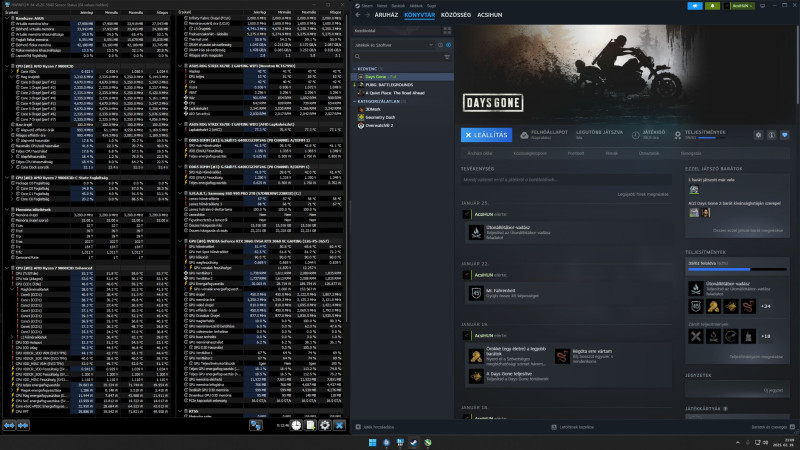Open Steam notifications bell
Viewport: 800px width, 450px height.
pos(712,6)
